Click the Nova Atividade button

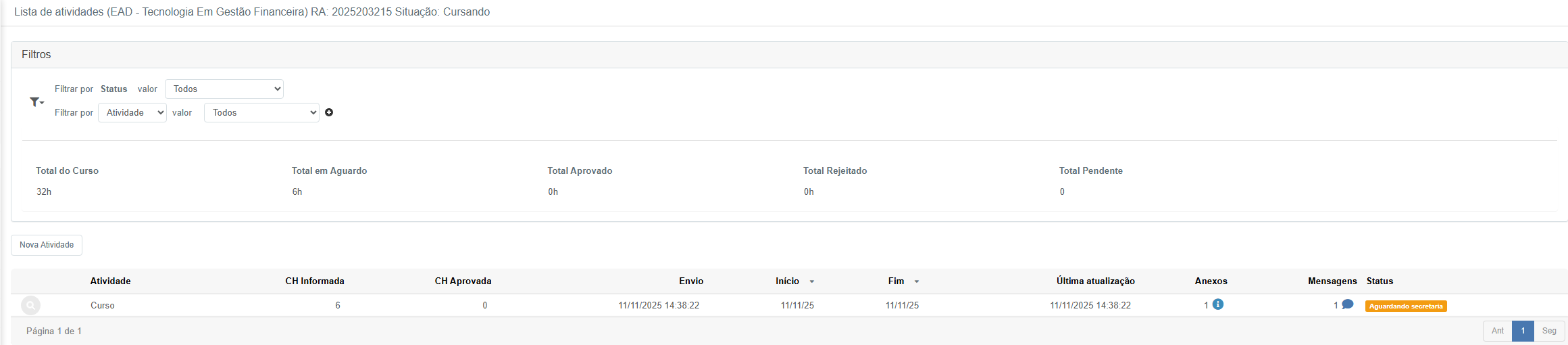[x=47, y=245]
